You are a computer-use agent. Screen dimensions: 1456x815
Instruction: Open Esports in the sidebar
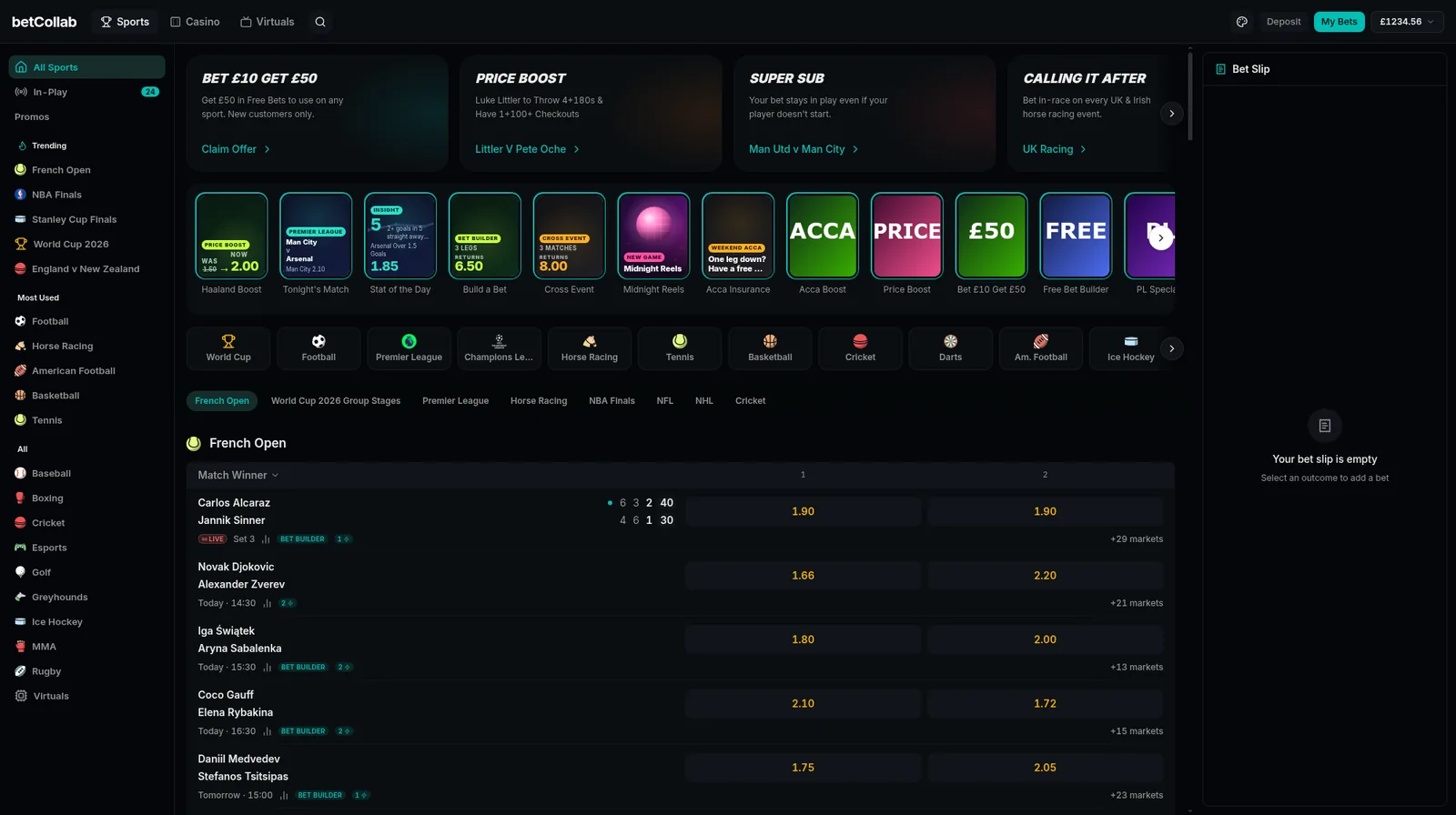pyautogui.click(x=86, y=548)
